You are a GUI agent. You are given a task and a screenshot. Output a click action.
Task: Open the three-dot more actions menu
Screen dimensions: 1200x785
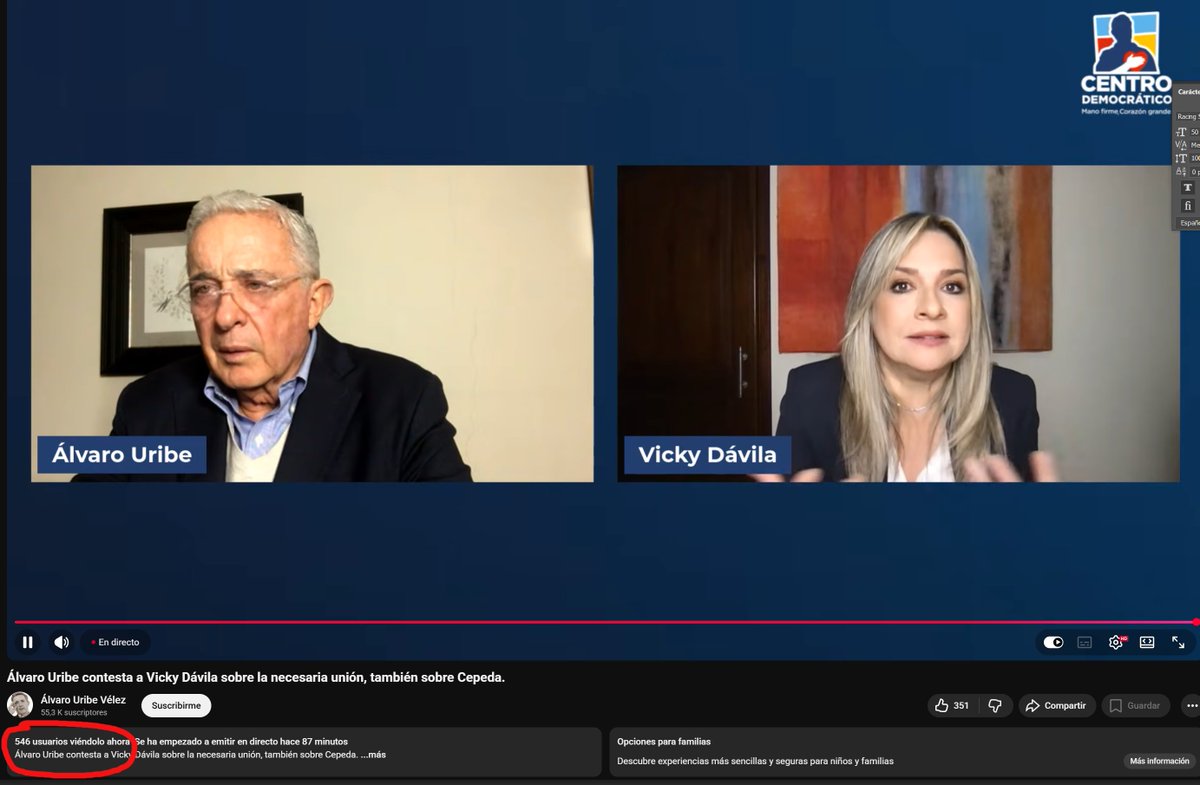[1190, 705]
